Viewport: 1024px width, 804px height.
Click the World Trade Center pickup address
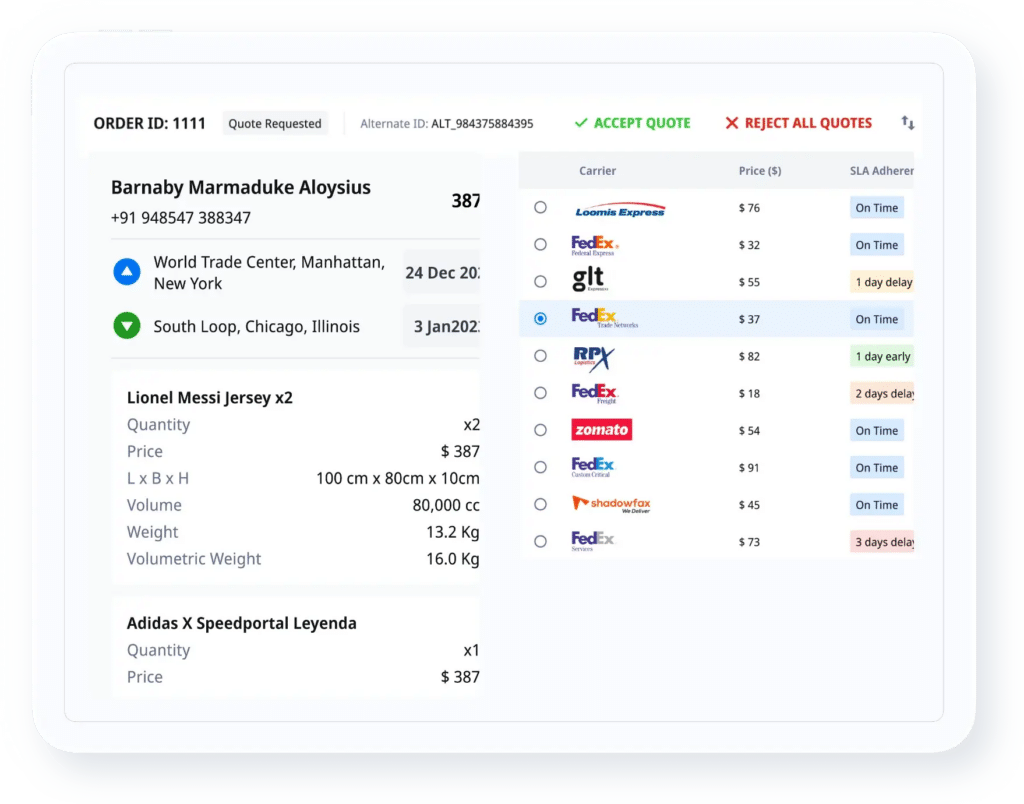[269, 272]
